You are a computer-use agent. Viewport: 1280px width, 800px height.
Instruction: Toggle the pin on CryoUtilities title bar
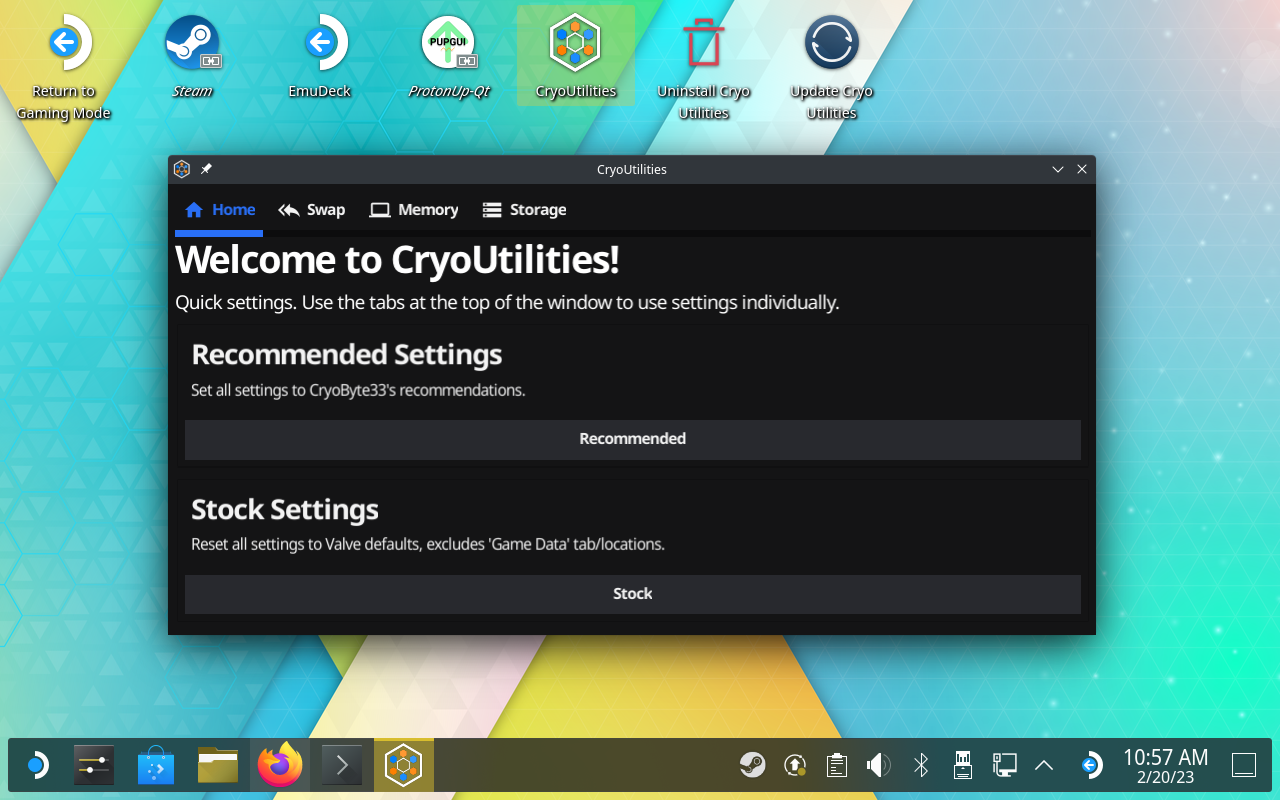pyautogui.click(x=206, y=170)
